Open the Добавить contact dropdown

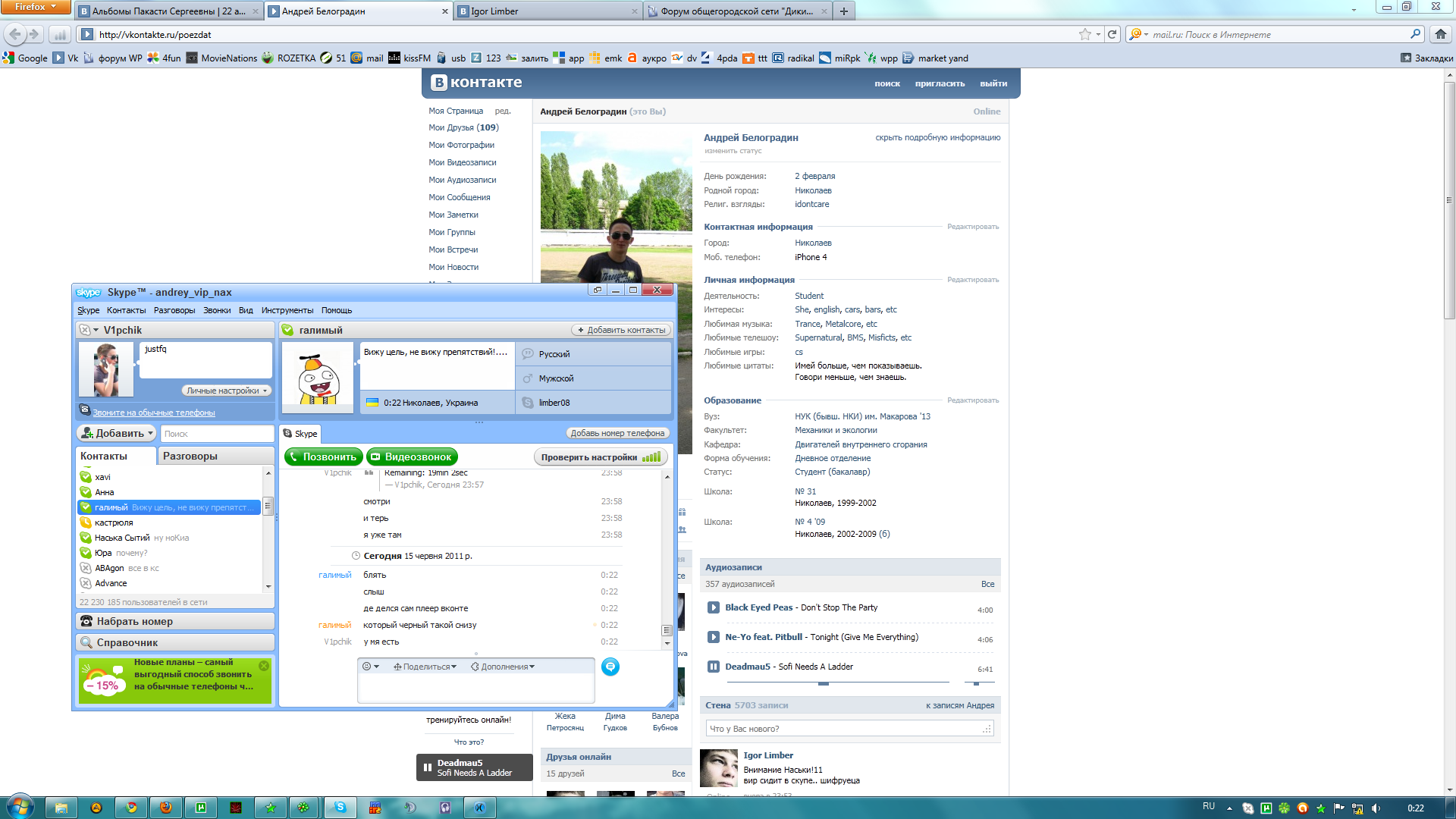coord(117,433)
